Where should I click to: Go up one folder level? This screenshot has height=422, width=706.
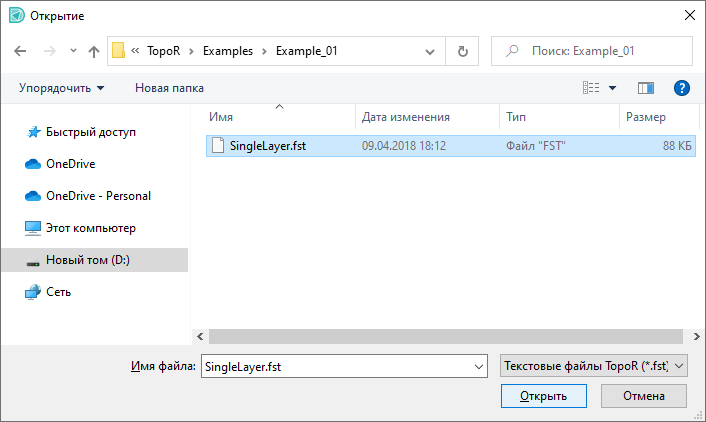point(94,51)
